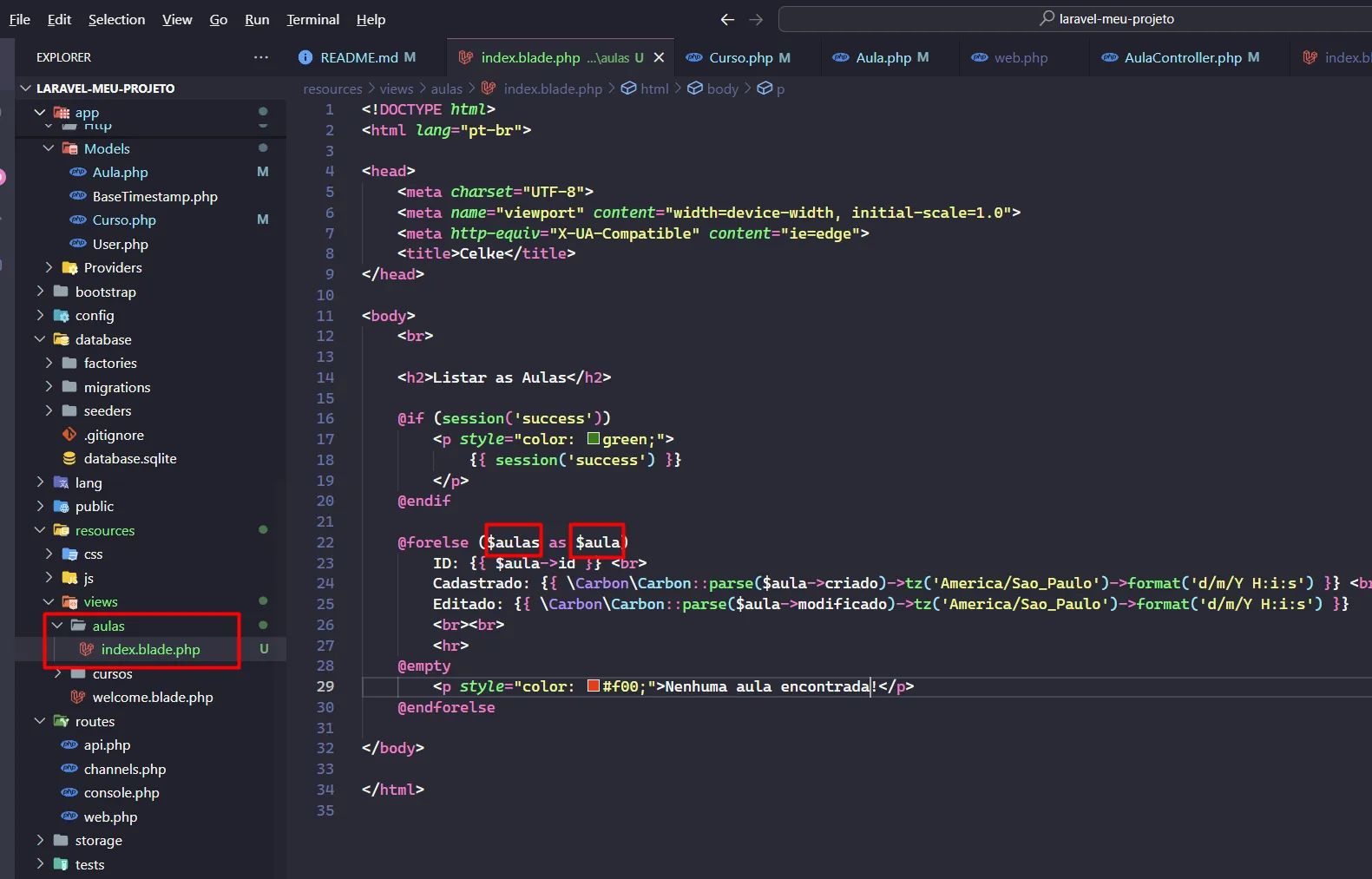Click the forward navigation arrow
Screen dimensions: 1372x879
[756, 19]
